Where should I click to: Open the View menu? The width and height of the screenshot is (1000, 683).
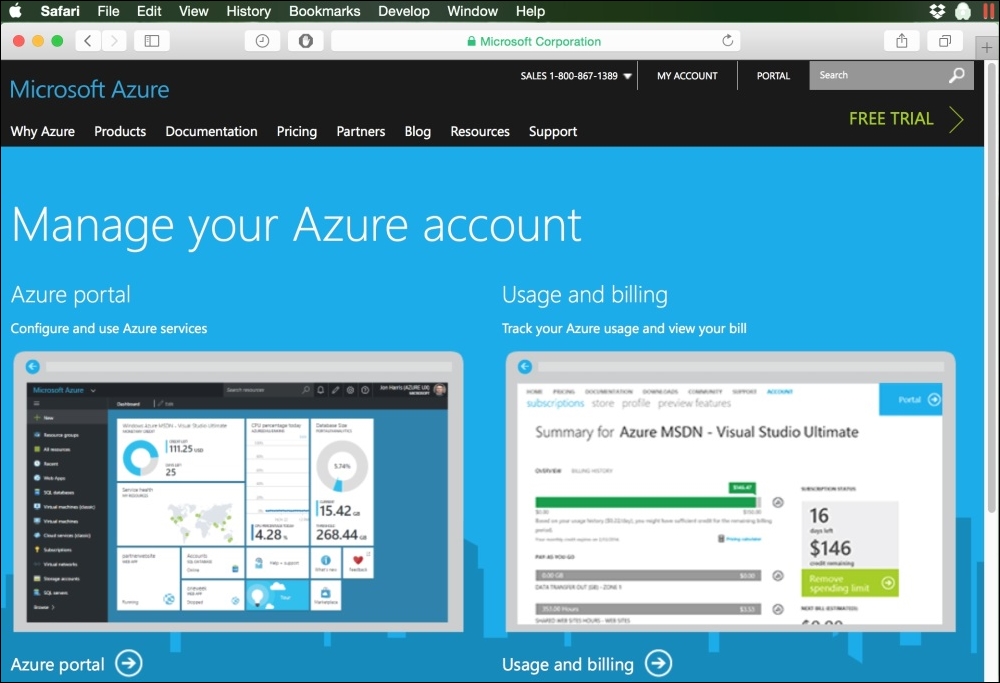tap(193, 11)
